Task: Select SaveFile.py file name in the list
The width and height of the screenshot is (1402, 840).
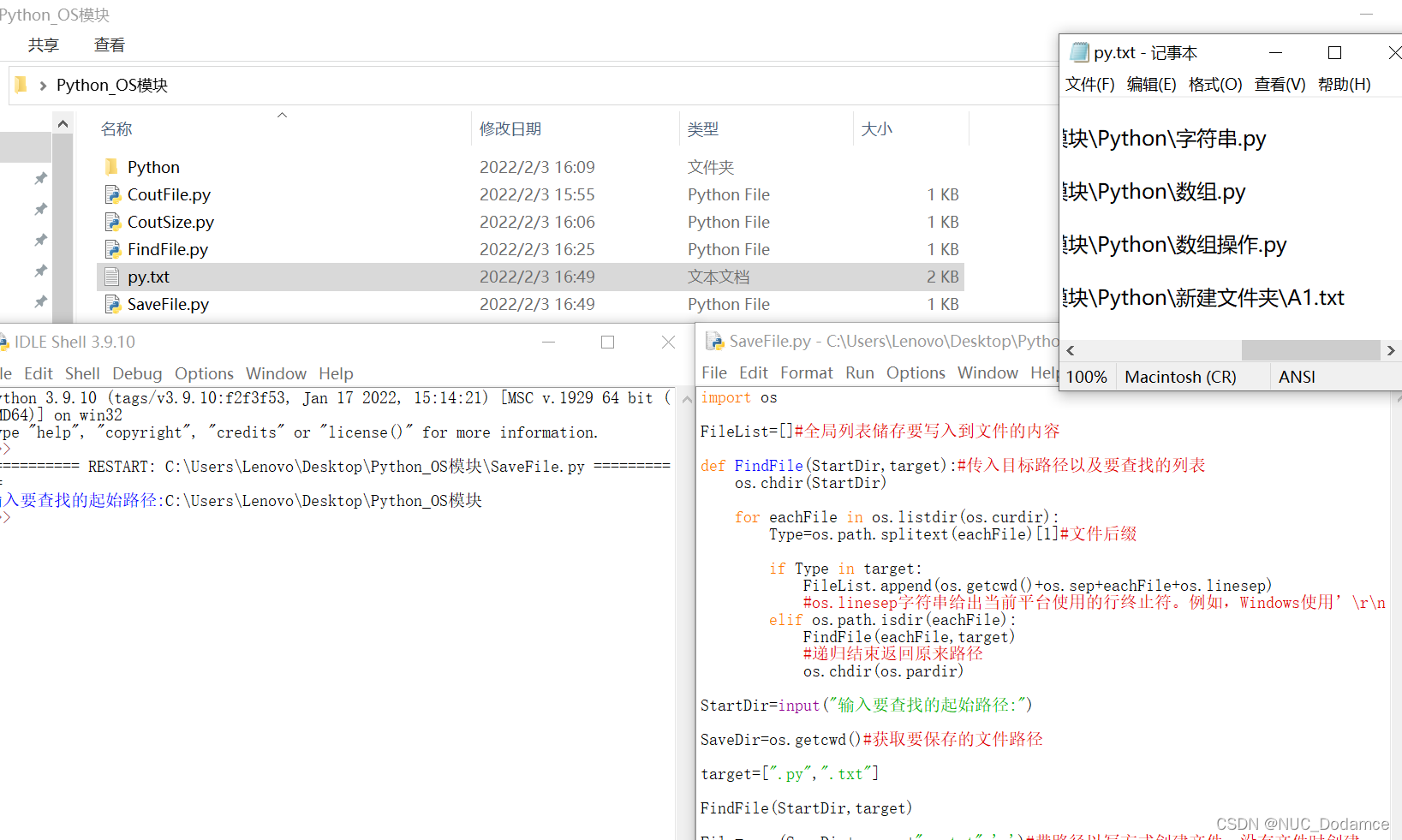Action: coord(168,304)
